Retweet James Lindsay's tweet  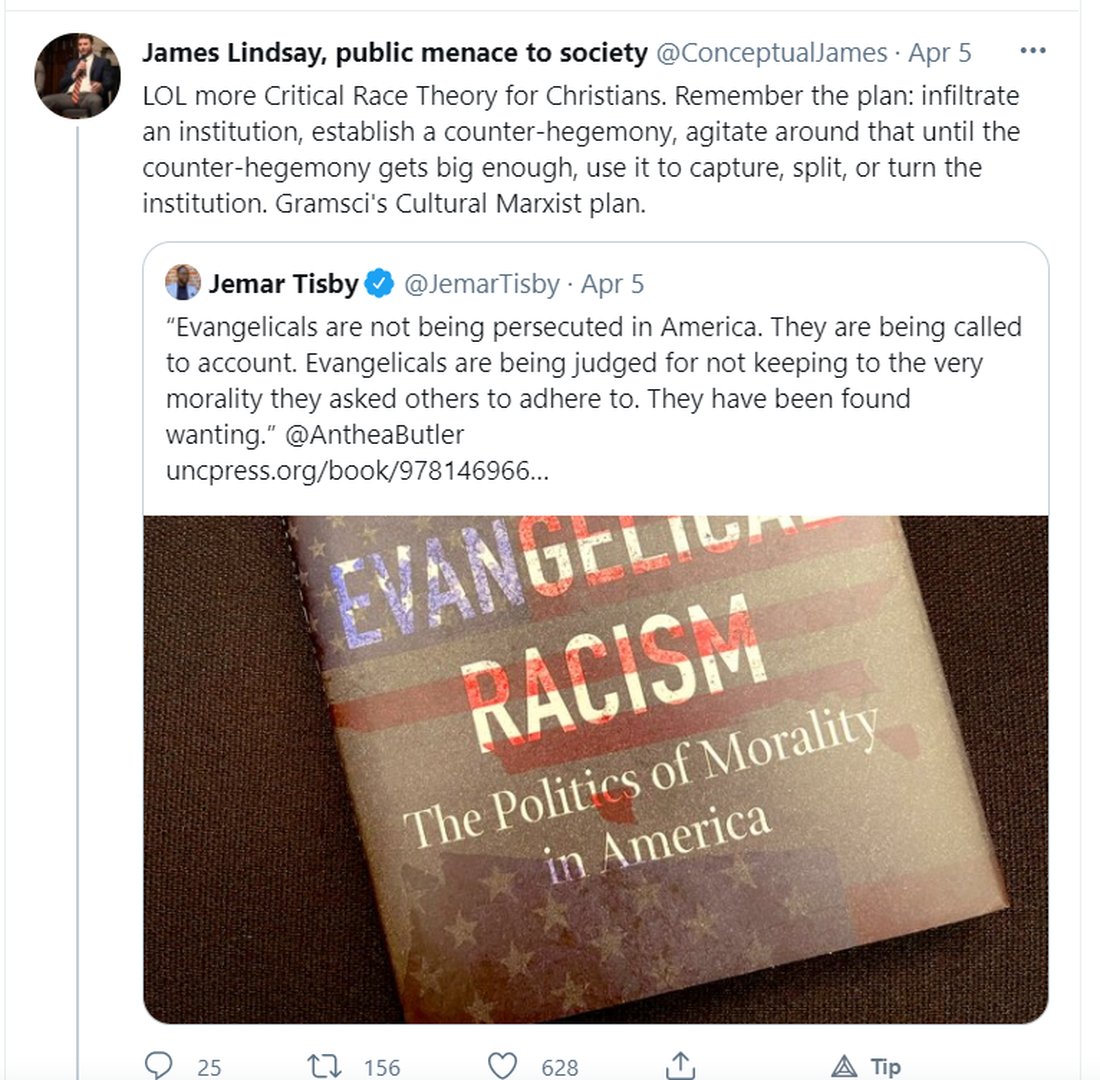pos(325,1066)
